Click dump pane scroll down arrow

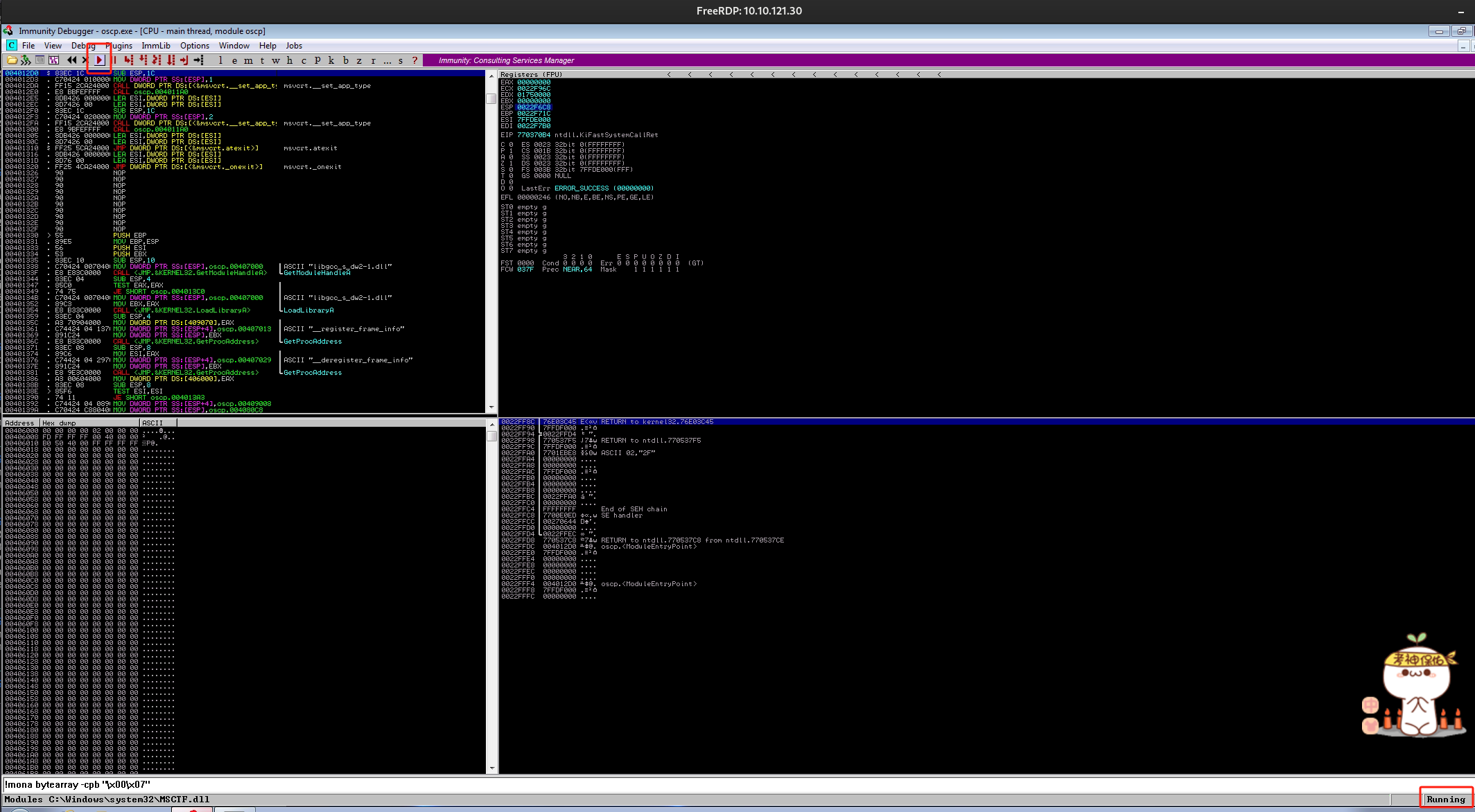click(x=492, y=768)
